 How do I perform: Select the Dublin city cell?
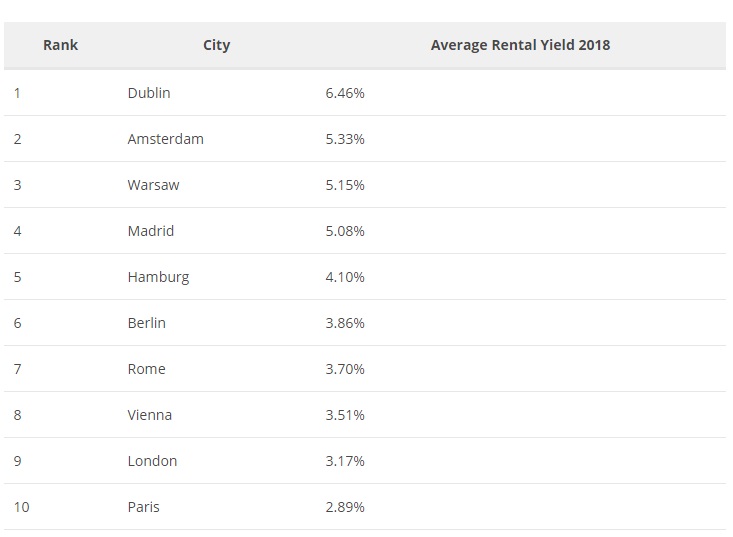149,93
